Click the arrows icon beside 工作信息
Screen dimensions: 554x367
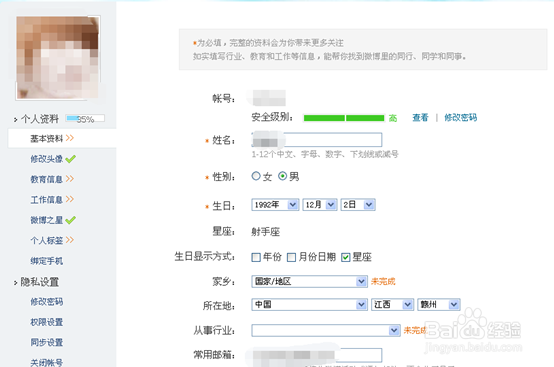pyautogui.click(x=70, y=199)
